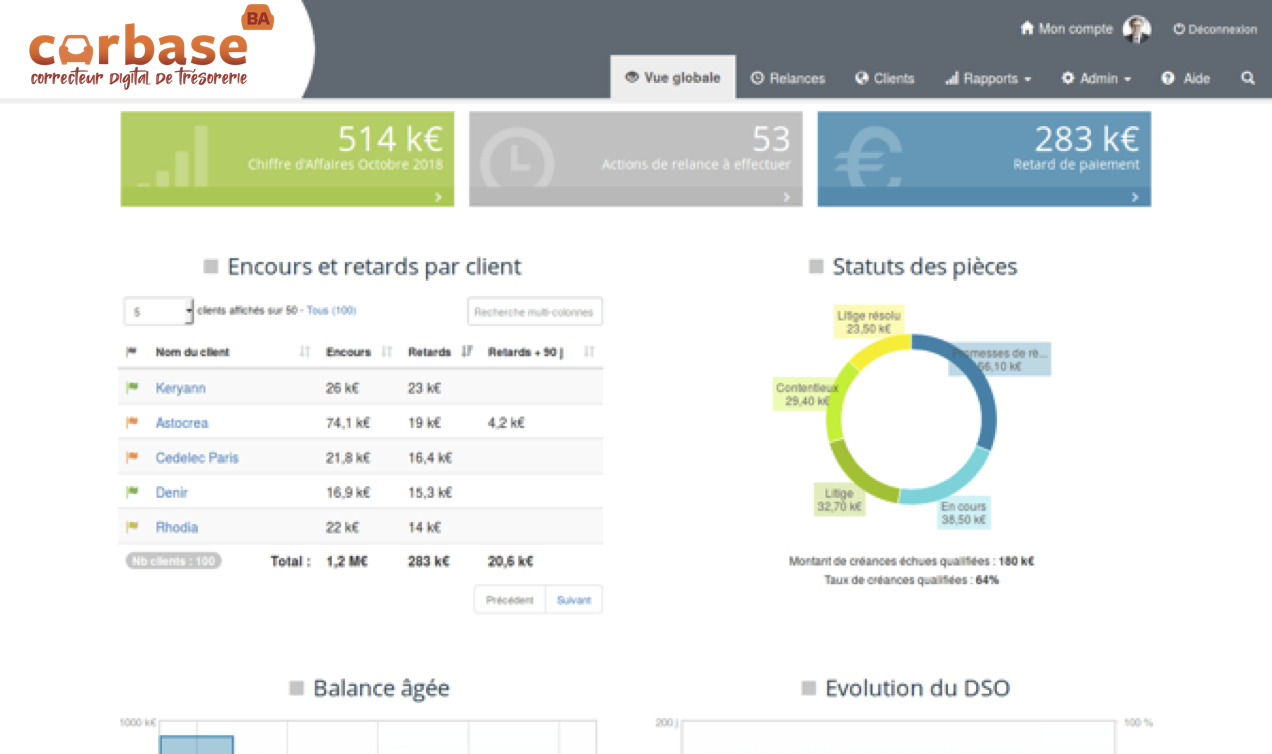The width and height of the screenshot is (1272, 754).
Task: Click Astocrea's 4,2 k€ Retards + 90 j value
Action: (x=506, y=423)
